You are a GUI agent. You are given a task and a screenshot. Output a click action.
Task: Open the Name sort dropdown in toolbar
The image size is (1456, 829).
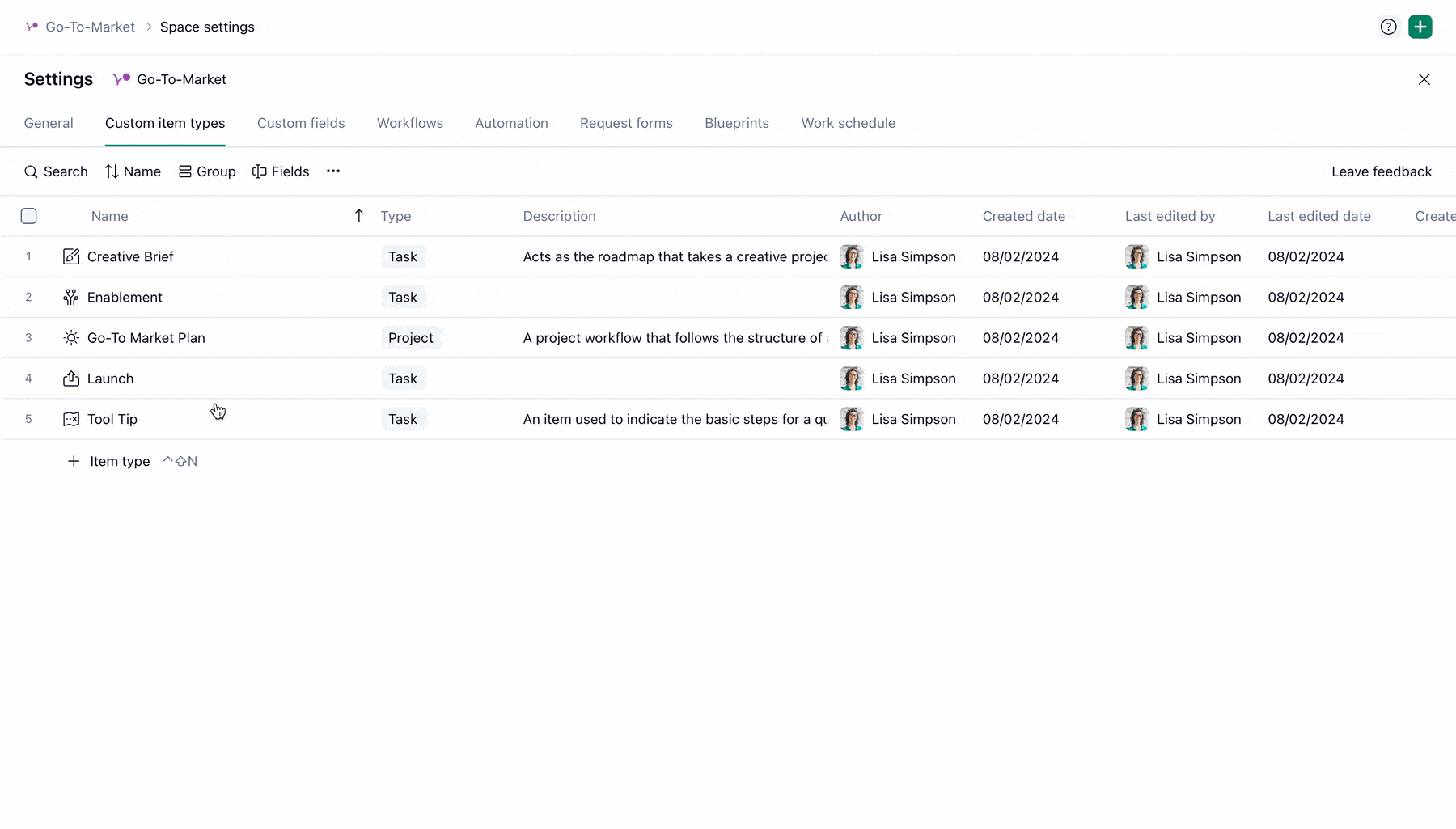tap(133, 171)
